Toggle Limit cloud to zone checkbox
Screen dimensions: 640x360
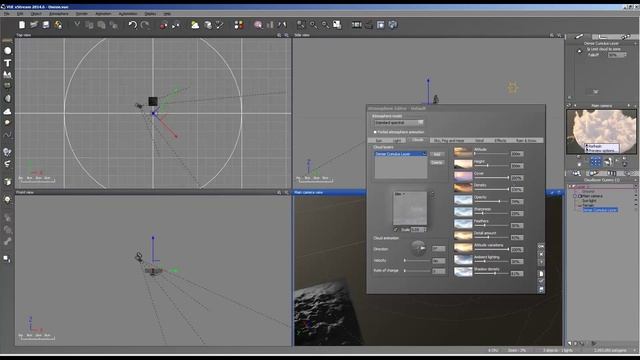click(588, 49)
